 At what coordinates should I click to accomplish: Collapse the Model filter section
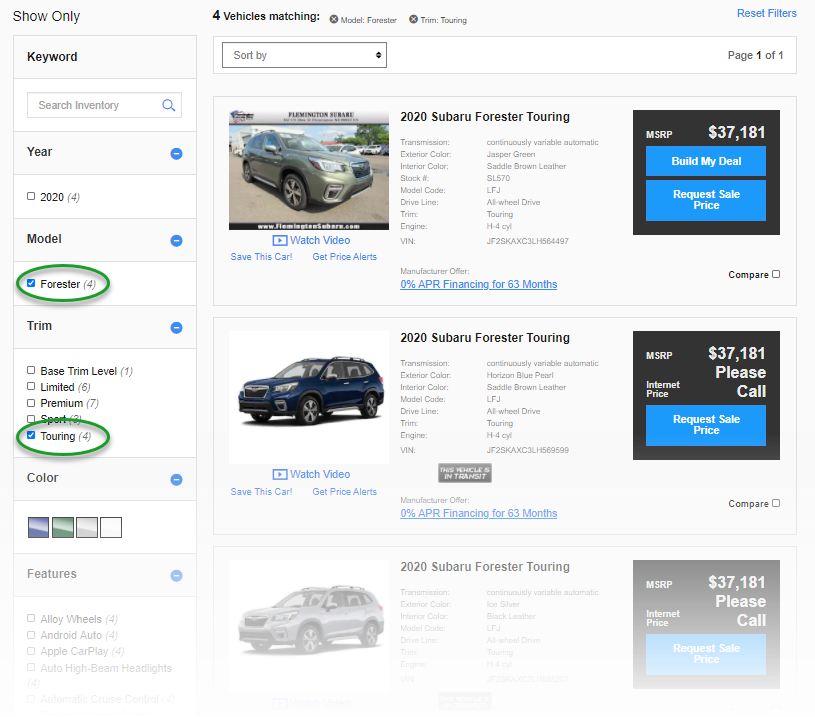point(176,241)
